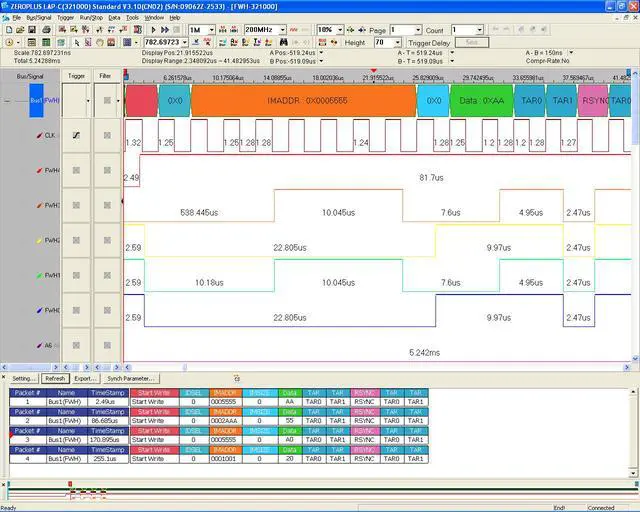Click the binoculars Find icon
The height and width of the screenshot is (512, 640).
[x=284, y=42]
